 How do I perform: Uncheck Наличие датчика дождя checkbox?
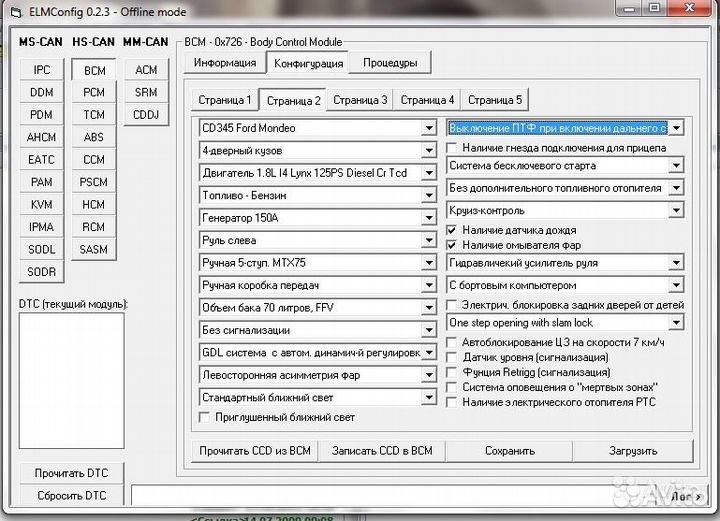tap(453, 231)
